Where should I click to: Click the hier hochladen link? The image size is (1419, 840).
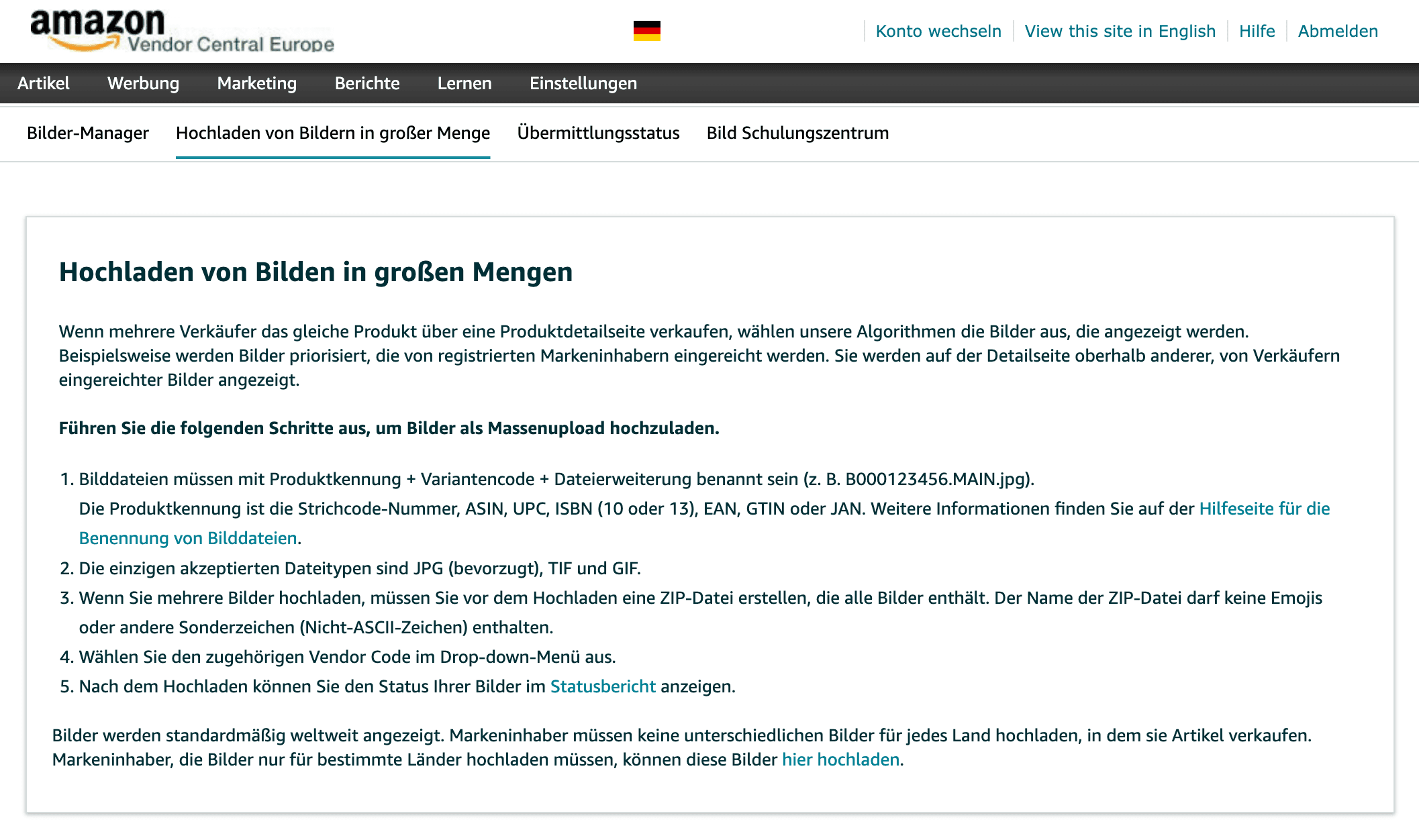[840, 759]
